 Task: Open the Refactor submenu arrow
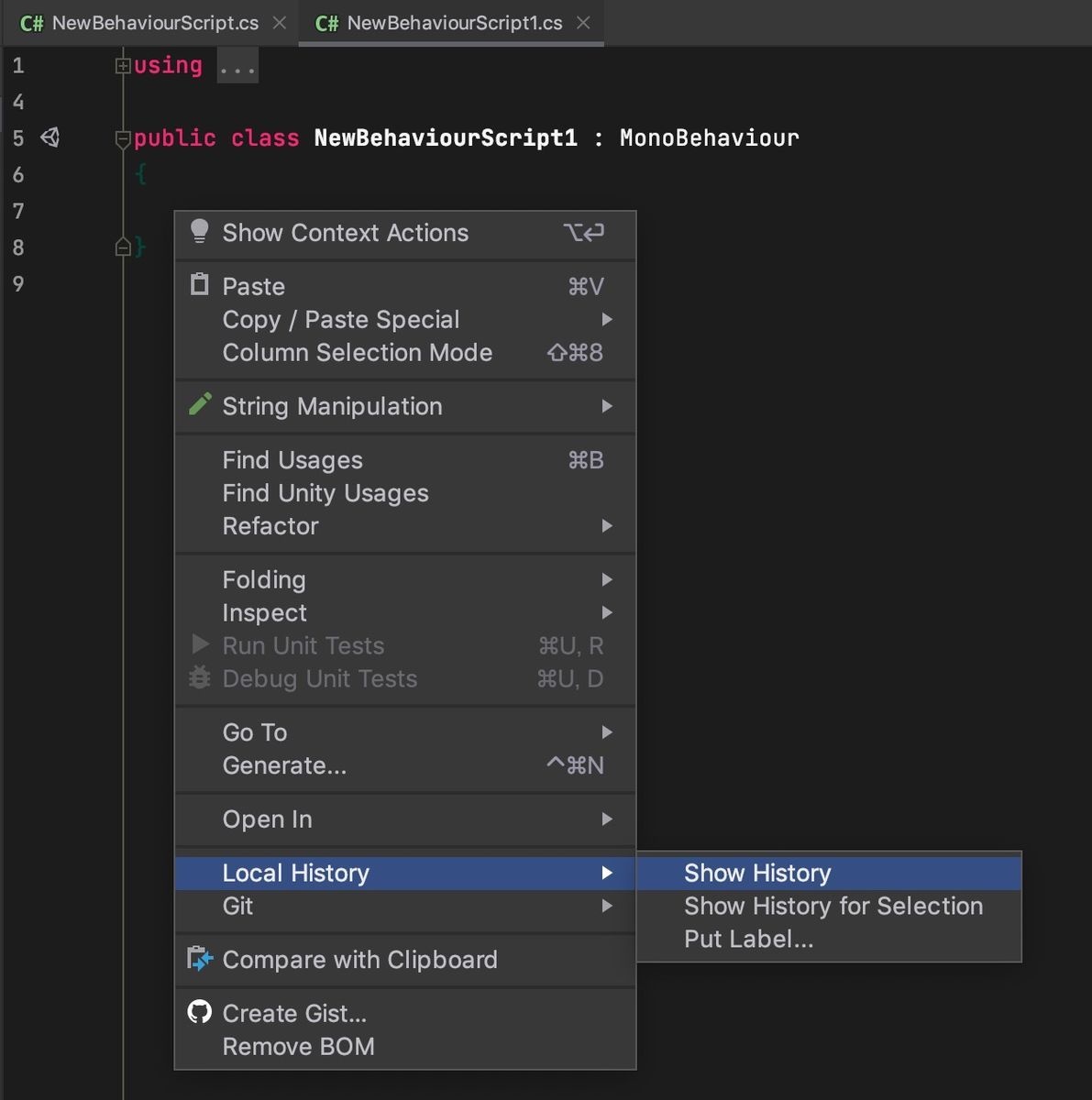click(608, 526)
